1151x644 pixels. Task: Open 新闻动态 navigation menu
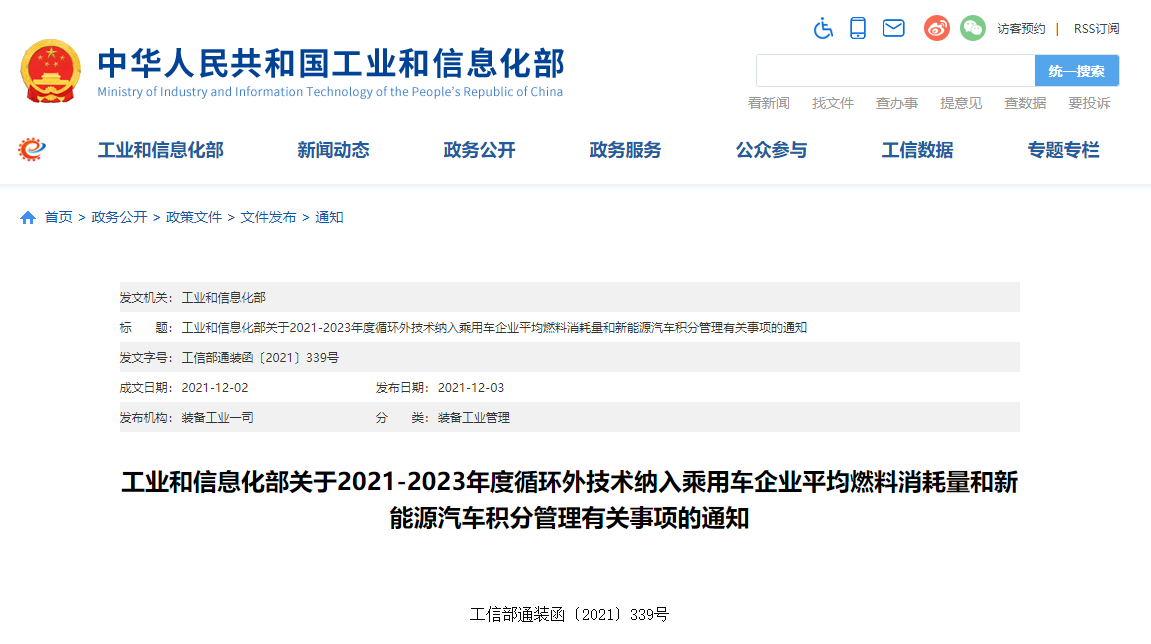tap(333, 151)
